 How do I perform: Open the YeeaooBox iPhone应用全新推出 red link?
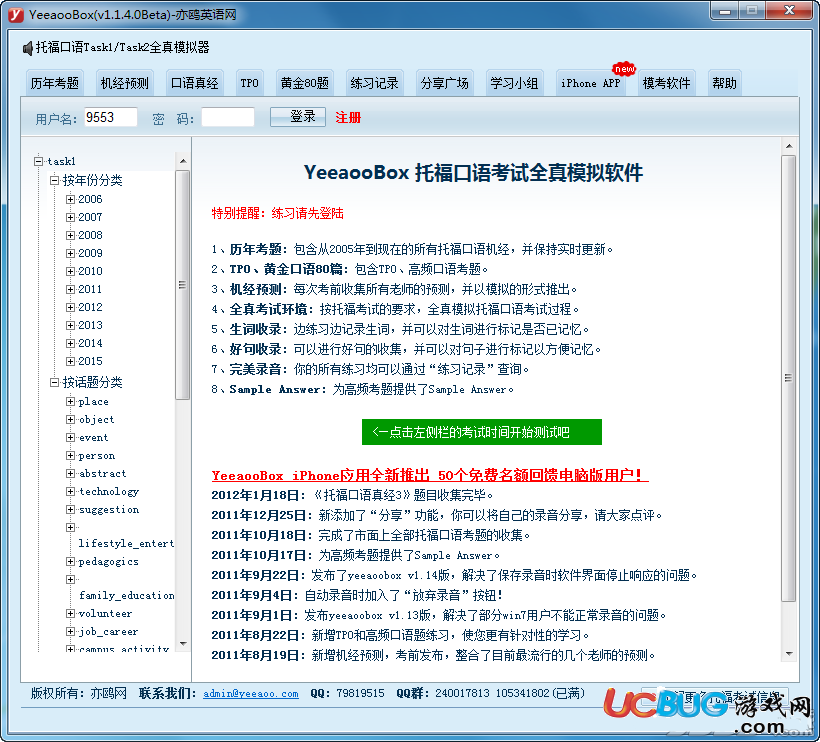[x=430, y=475]
